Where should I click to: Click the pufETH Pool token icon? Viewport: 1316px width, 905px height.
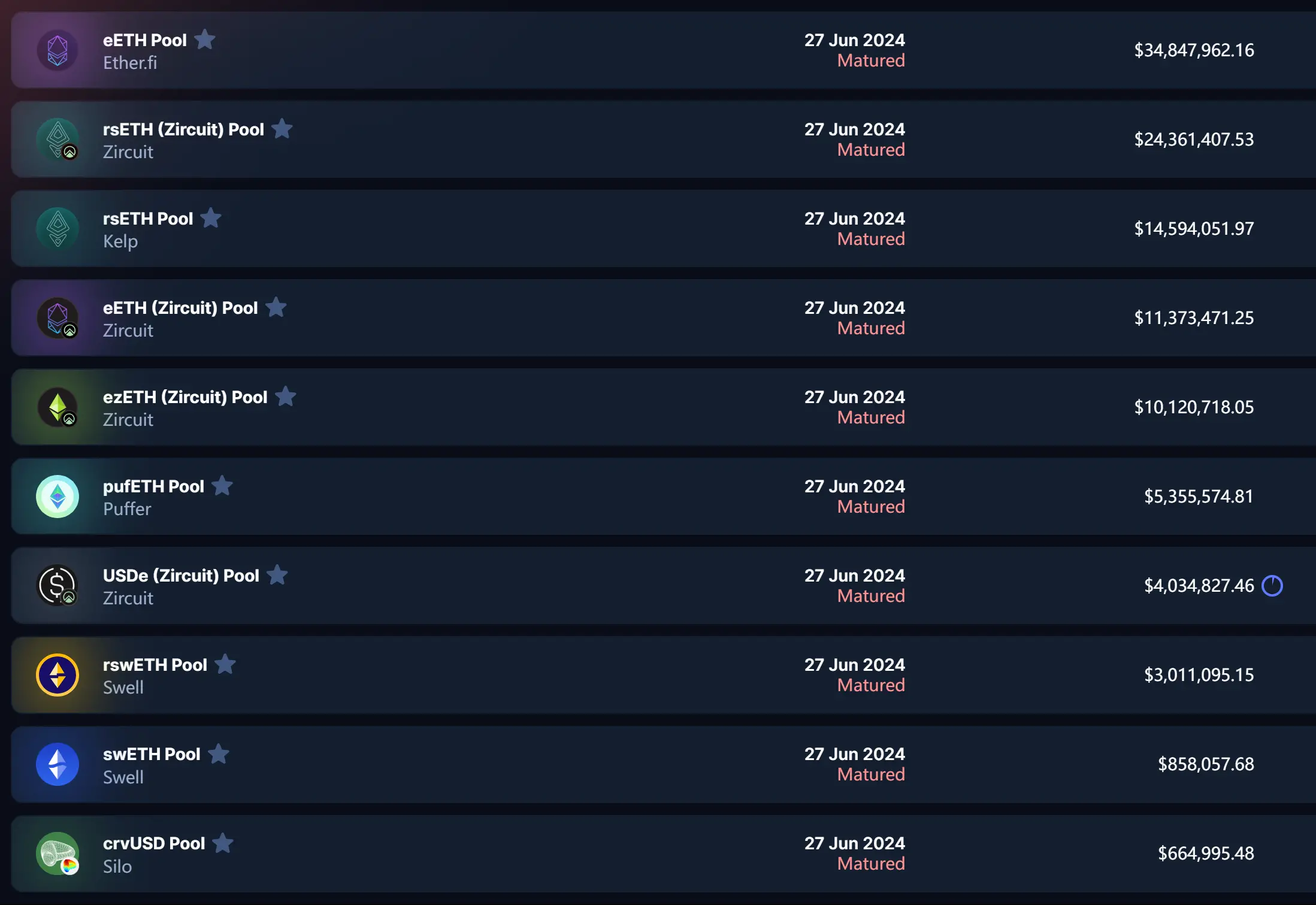point(58,497)
